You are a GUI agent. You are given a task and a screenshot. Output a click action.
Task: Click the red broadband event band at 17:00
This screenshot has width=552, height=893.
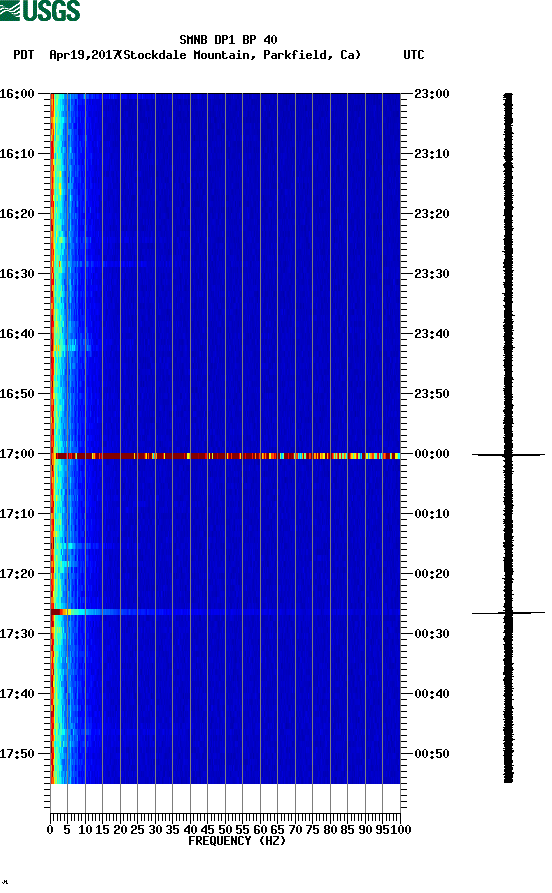coord(226,456)
